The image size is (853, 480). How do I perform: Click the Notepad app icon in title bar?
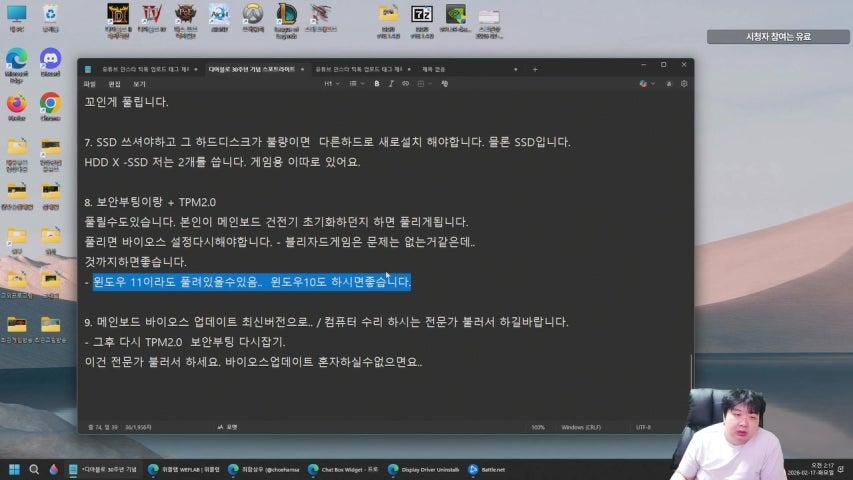pyautogui.click(x=88, y=69)
